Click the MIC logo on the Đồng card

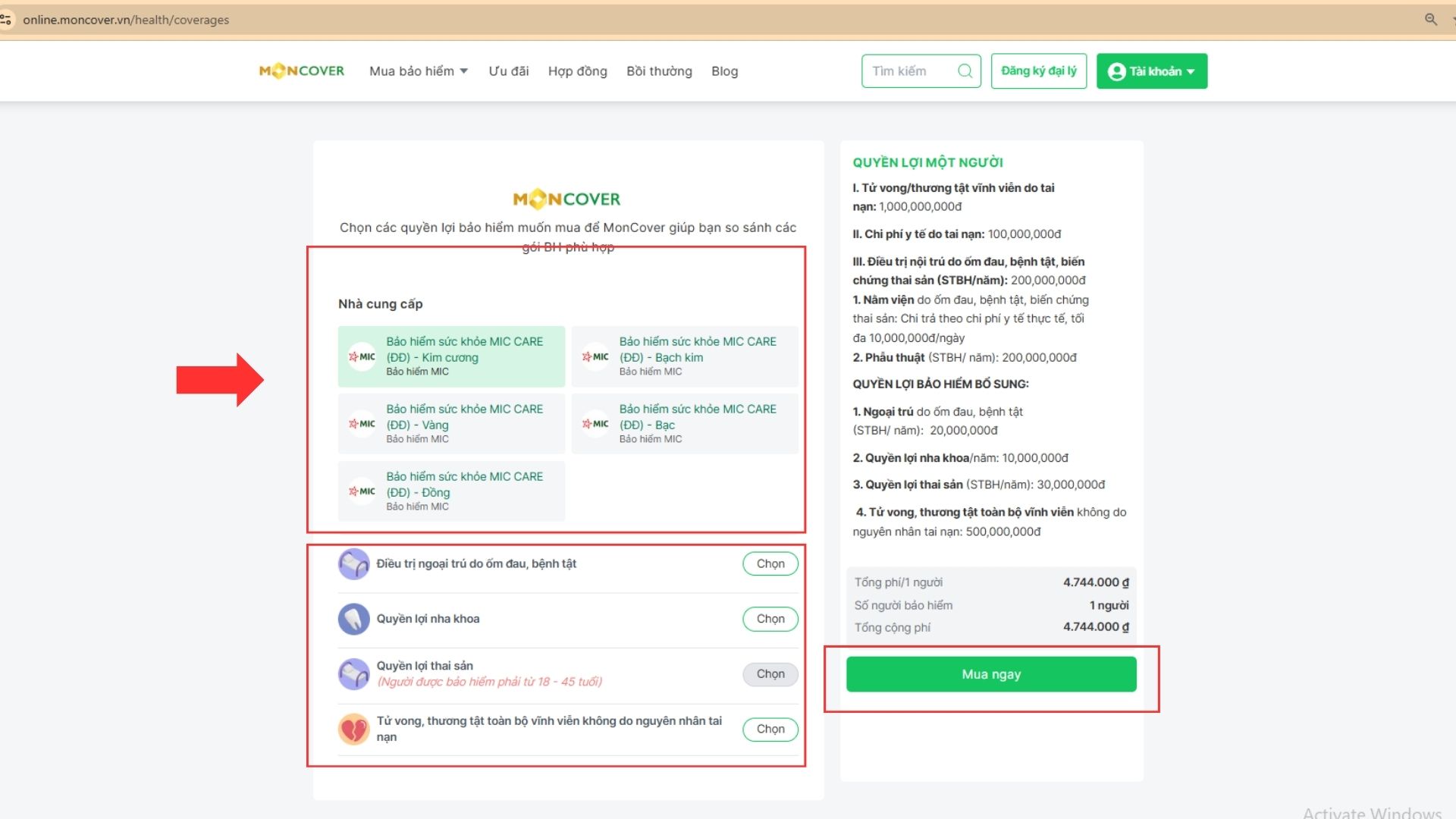(x=362, y=491)
